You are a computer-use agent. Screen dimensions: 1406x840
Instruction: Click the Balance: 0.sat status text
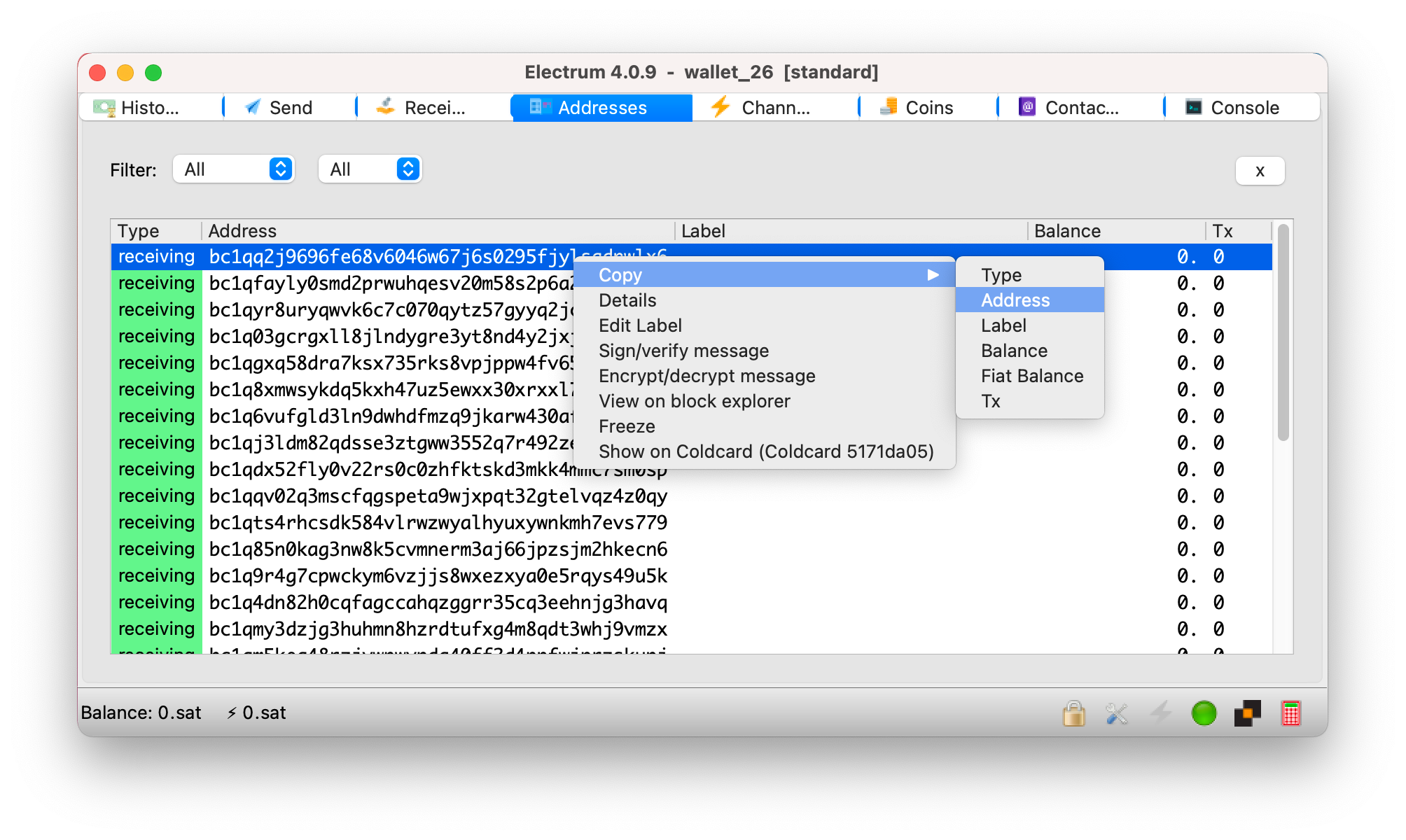click(141, 713)
